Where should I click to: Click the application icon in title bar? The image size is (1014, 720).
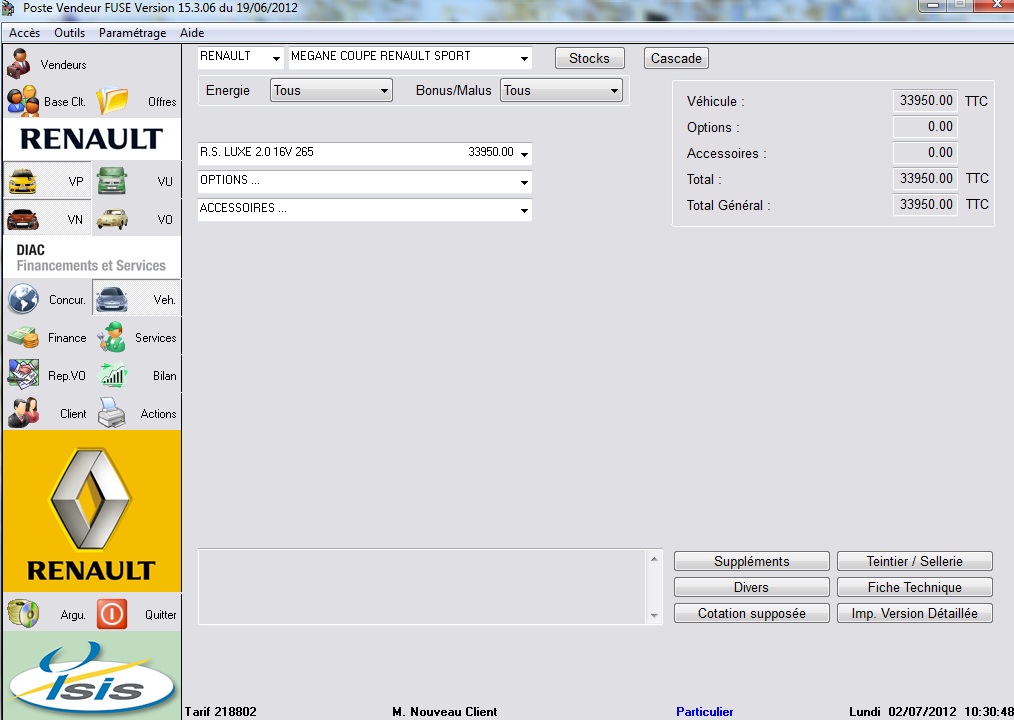click(x=8, y=8)
